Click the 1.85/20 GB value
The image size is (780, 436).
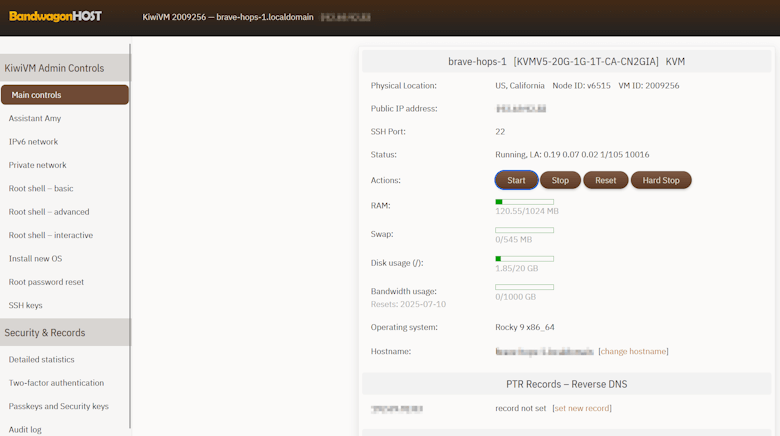[516, 268]
